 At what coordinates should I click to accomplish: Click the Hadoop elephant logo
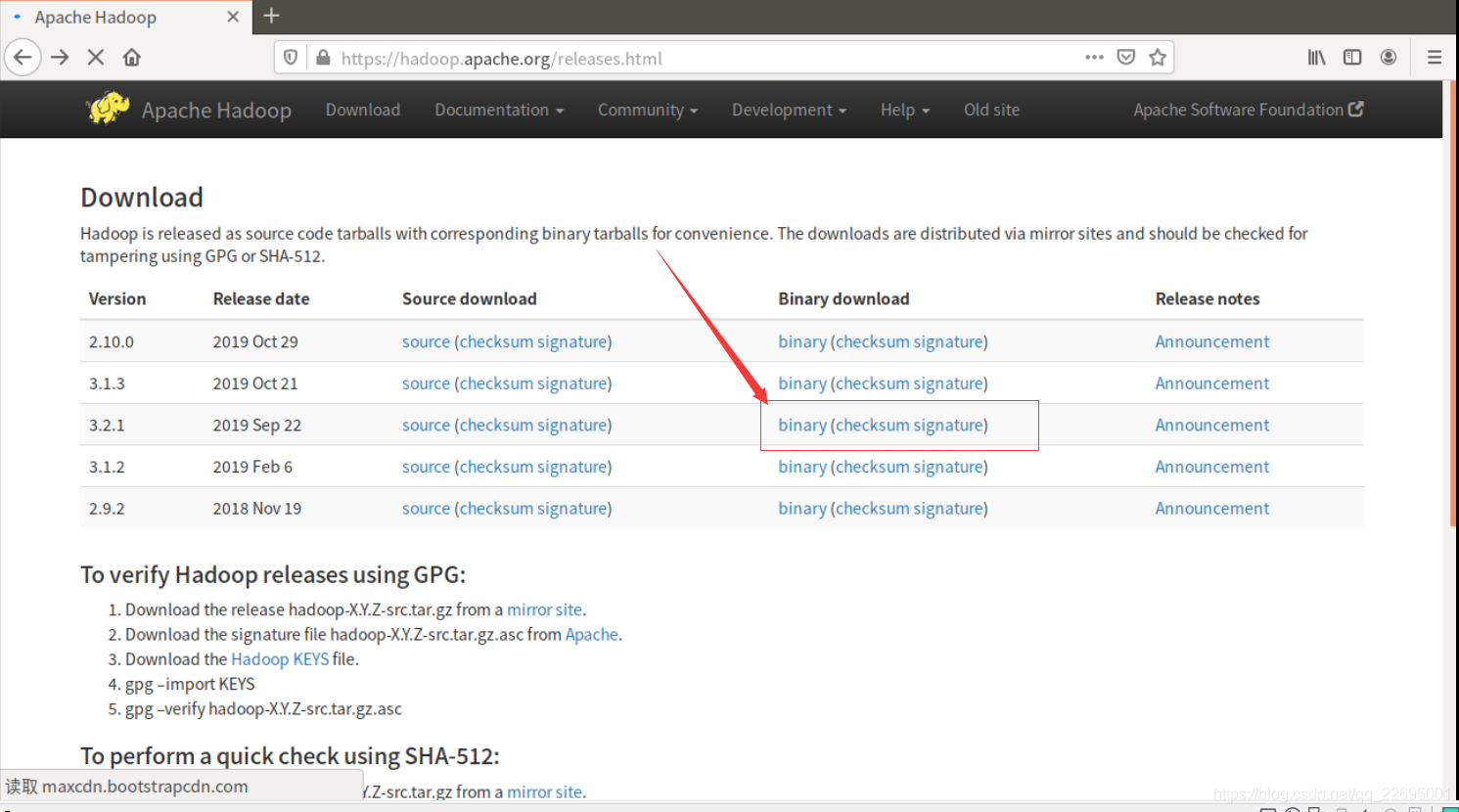click(x=108, y=108)
